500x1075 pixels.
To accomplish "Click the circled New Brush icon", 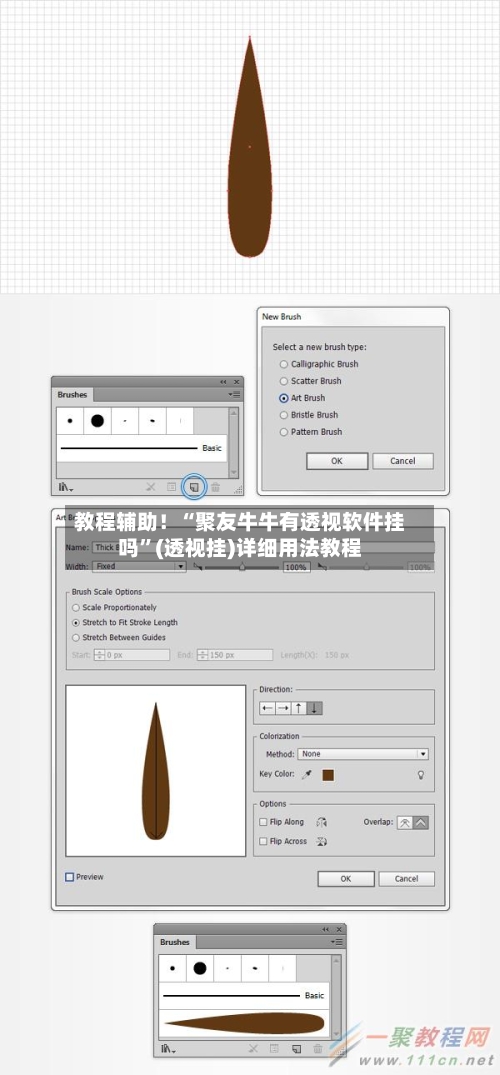I will [194, 487].
